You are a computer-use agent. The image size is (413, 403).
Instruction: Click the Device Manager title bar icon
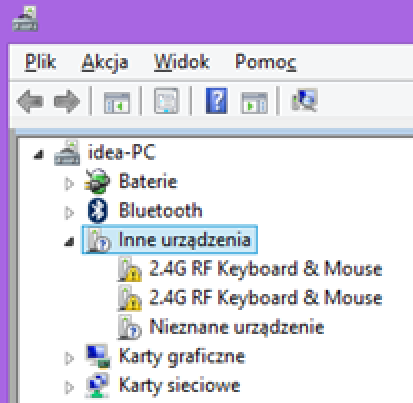[x=25, y=19]
